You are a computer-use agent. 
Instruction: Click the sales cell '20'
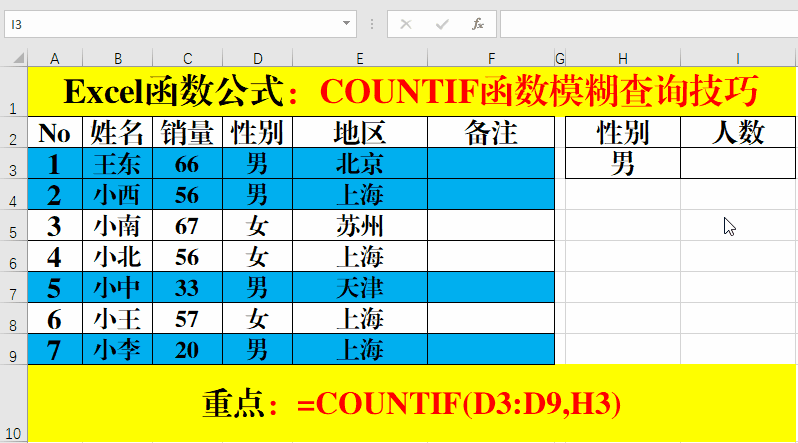(187, 350)
